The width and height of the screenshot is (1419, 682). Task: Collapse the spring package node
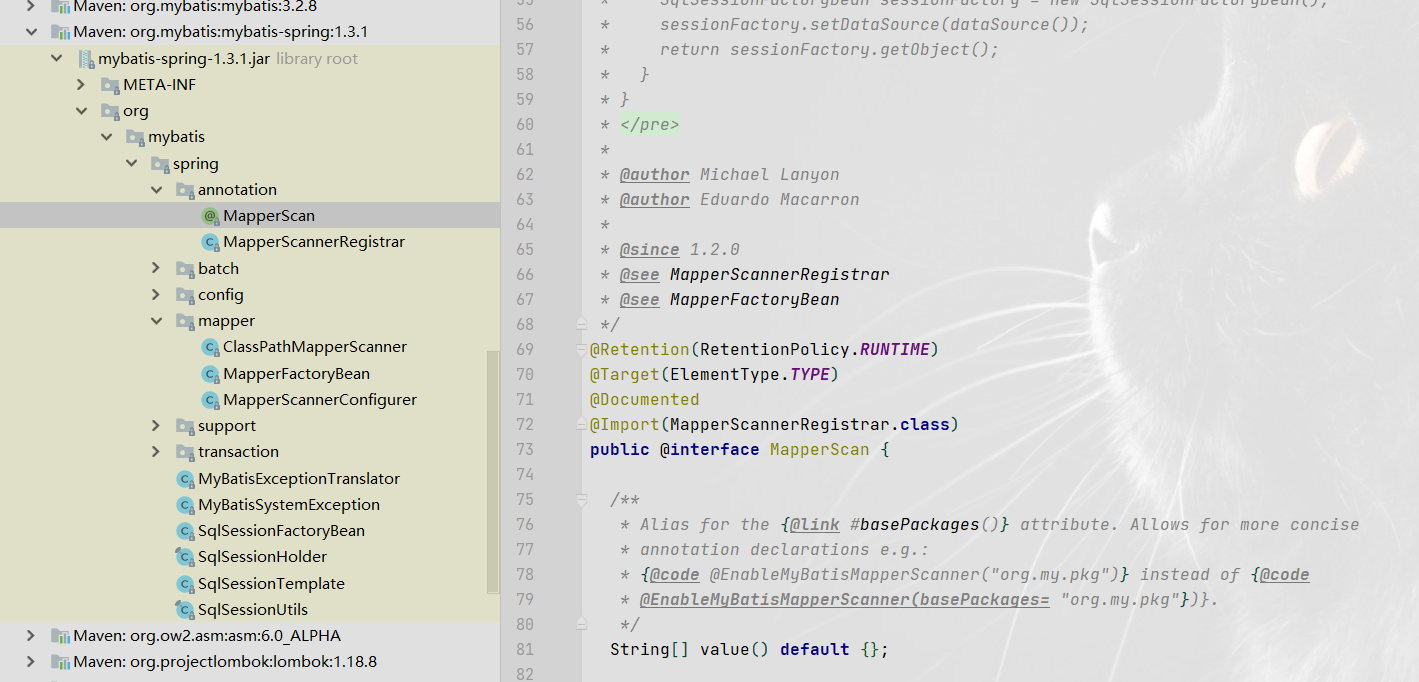(x=131, y=164)
